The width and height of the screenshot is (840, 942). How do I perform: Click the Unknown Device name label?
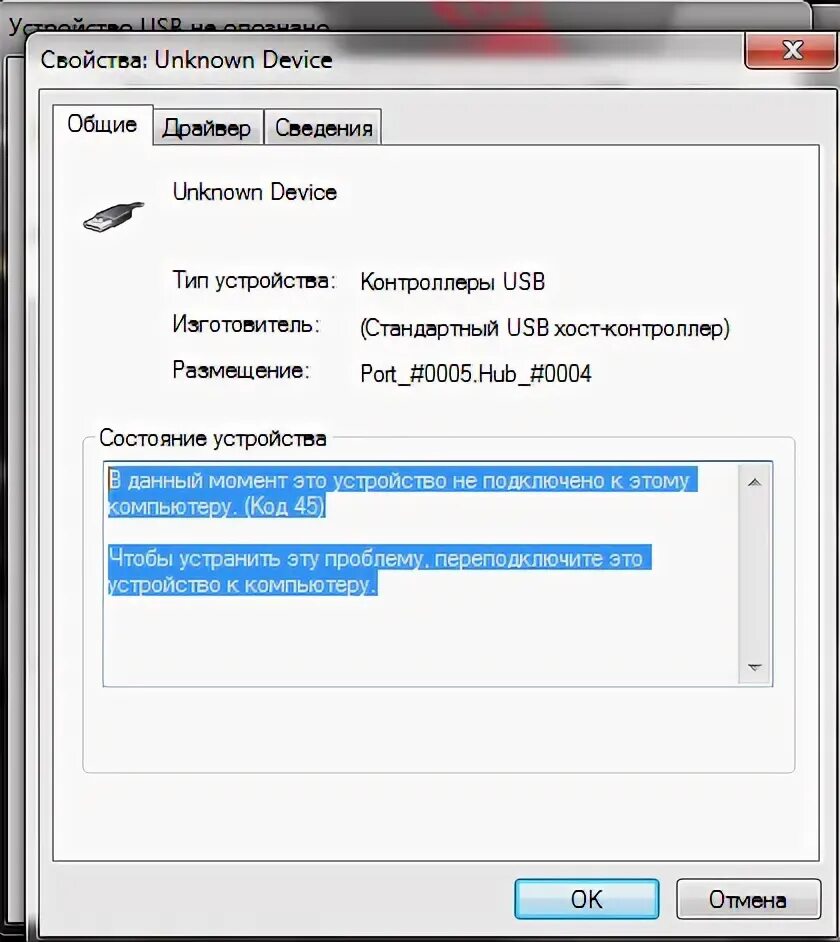[x=255, y=192]
